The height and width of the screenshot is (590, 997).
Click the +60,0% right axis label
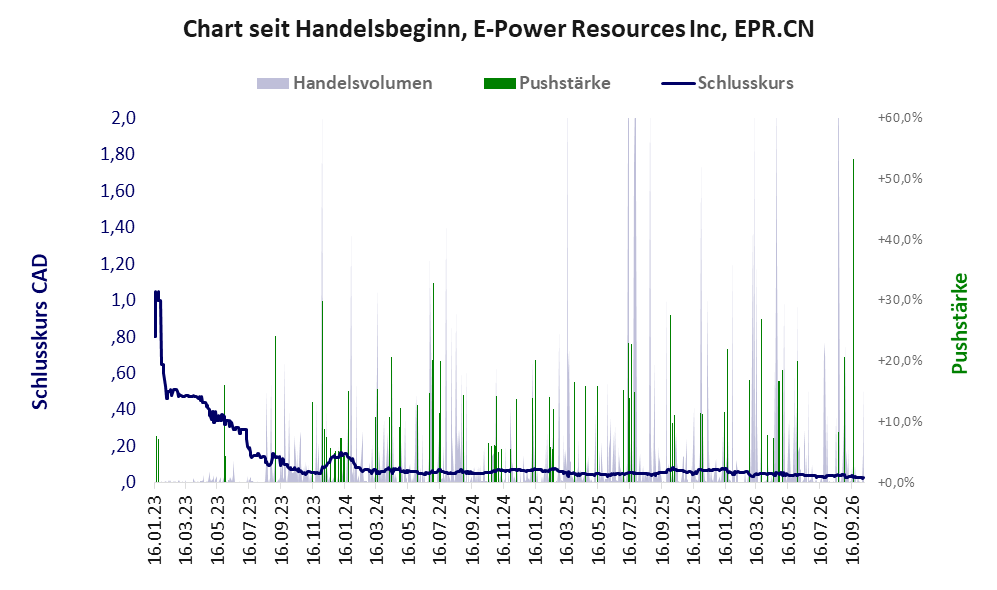(900, 118)
